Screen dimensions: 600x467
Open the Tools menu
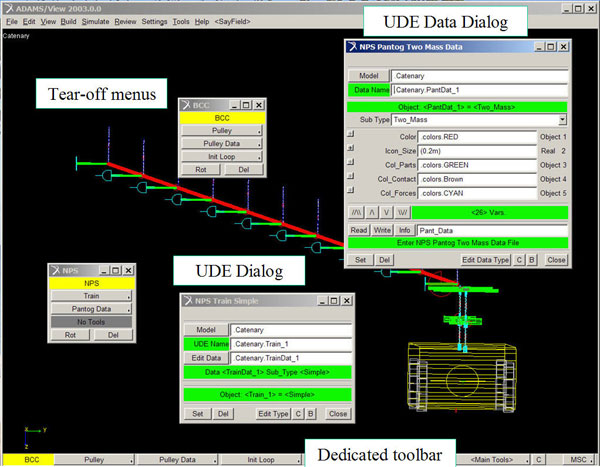point(181,22)
